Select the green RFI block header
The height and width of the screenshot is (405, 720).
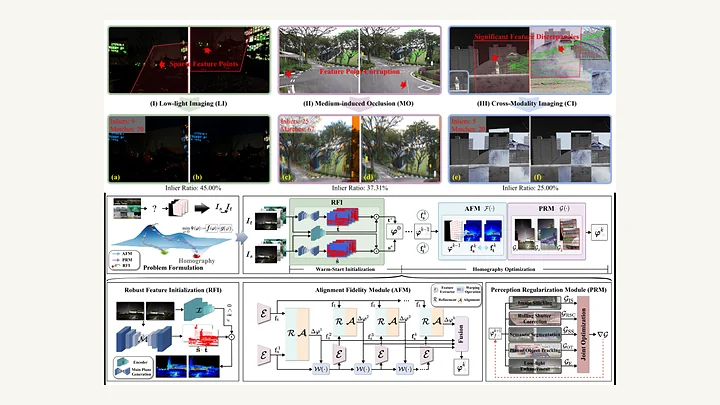coord(337,202)
